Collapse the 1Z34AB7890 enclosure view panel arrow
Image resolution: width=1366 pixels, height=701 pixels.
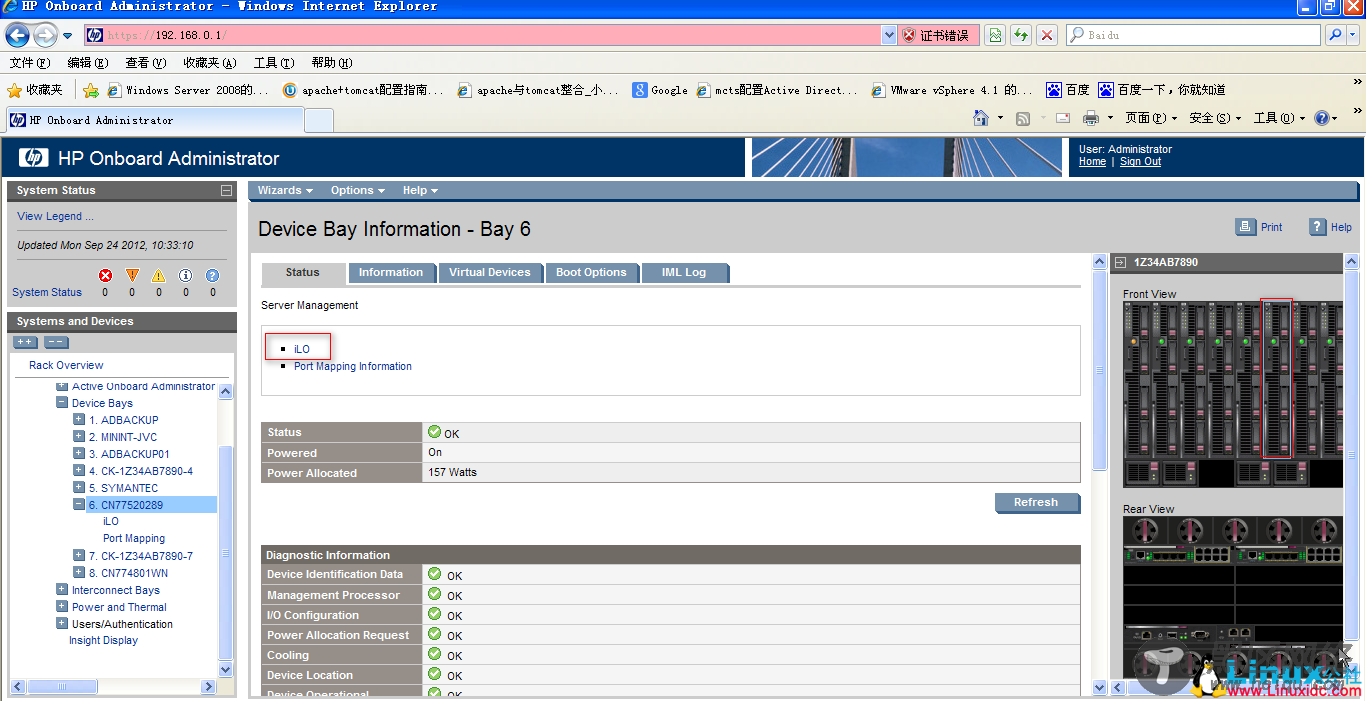pyautogui.click(x=1120, y=262)
